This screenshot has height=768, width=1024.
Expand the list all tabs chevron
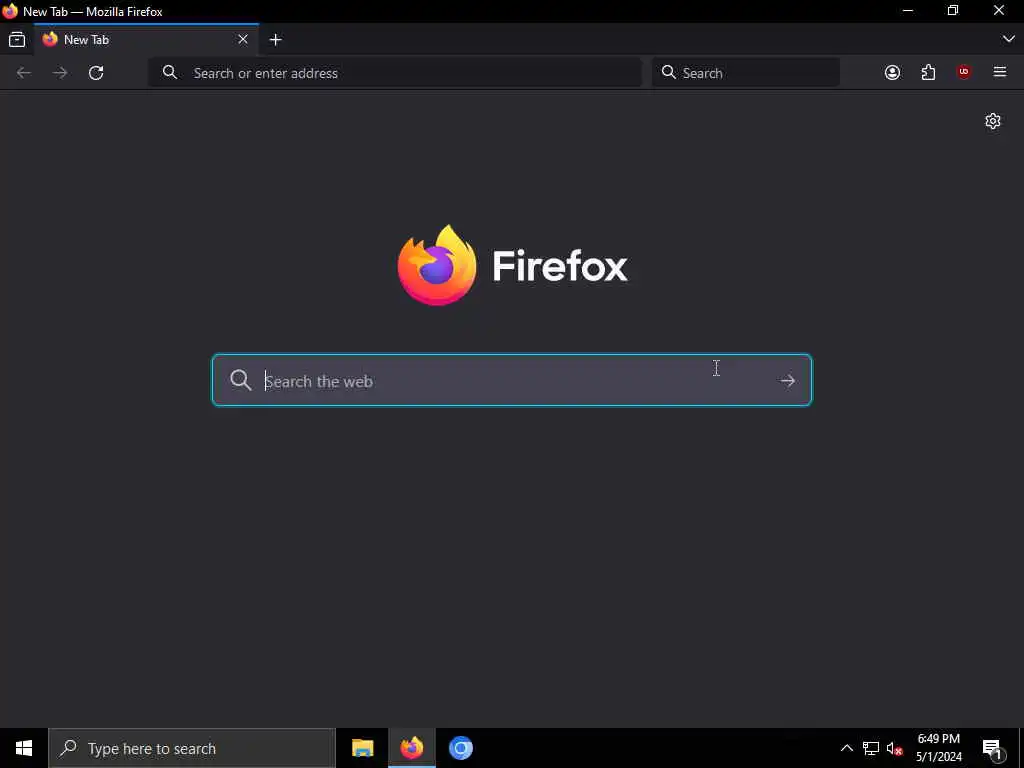(x=1008, y=39)
